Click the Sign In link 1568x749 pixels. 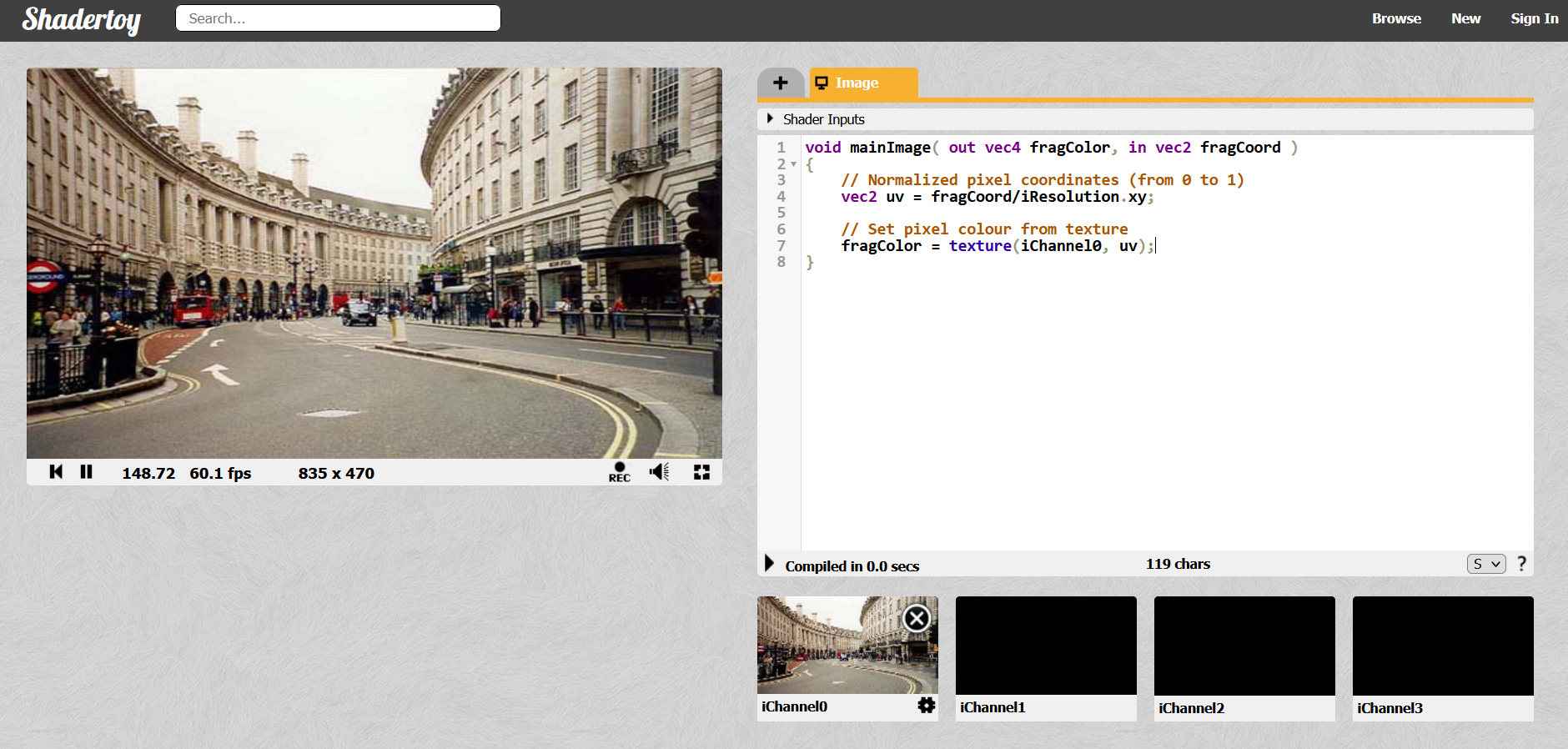[x=1534, y=18]
